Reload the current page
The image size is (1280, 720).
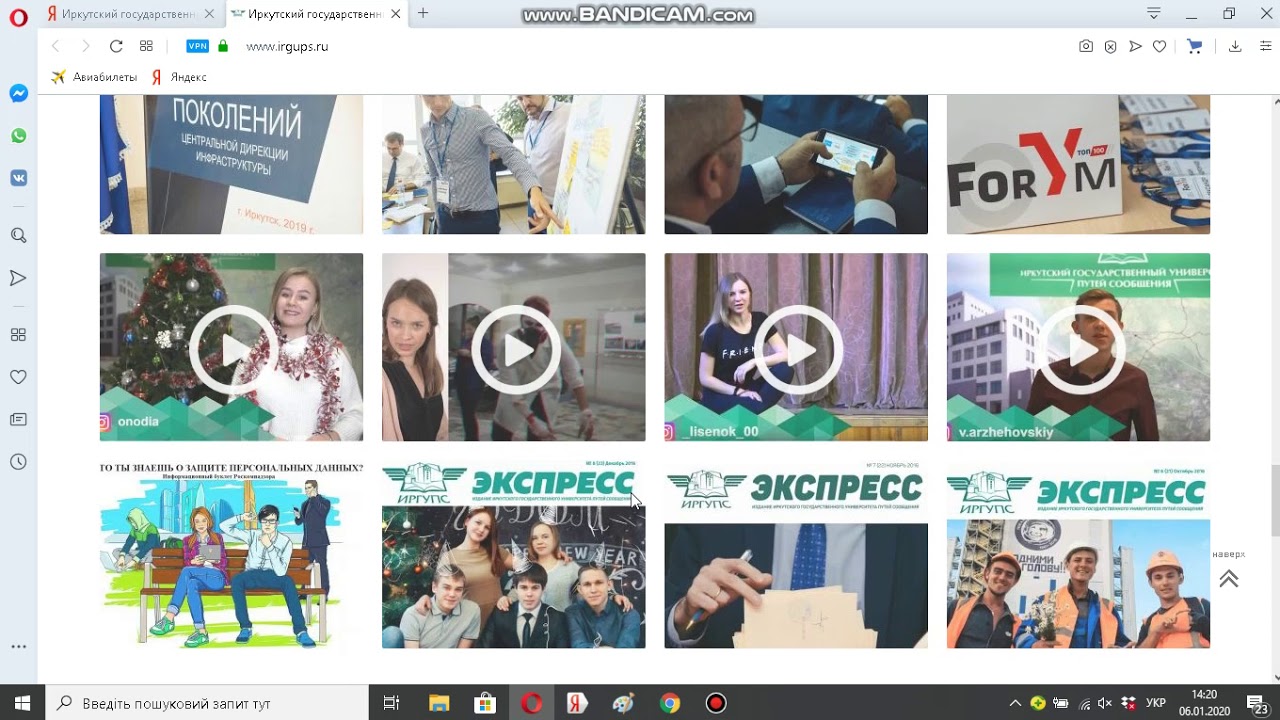click(116, 46)
